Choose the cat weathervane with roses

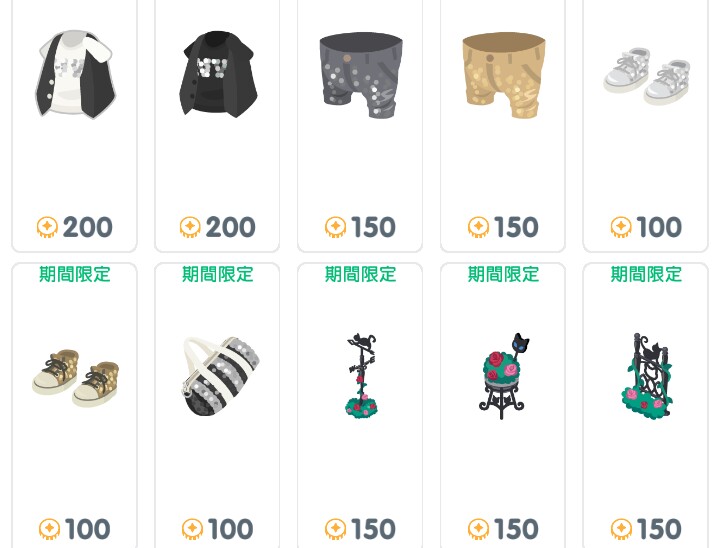point(361,375)
